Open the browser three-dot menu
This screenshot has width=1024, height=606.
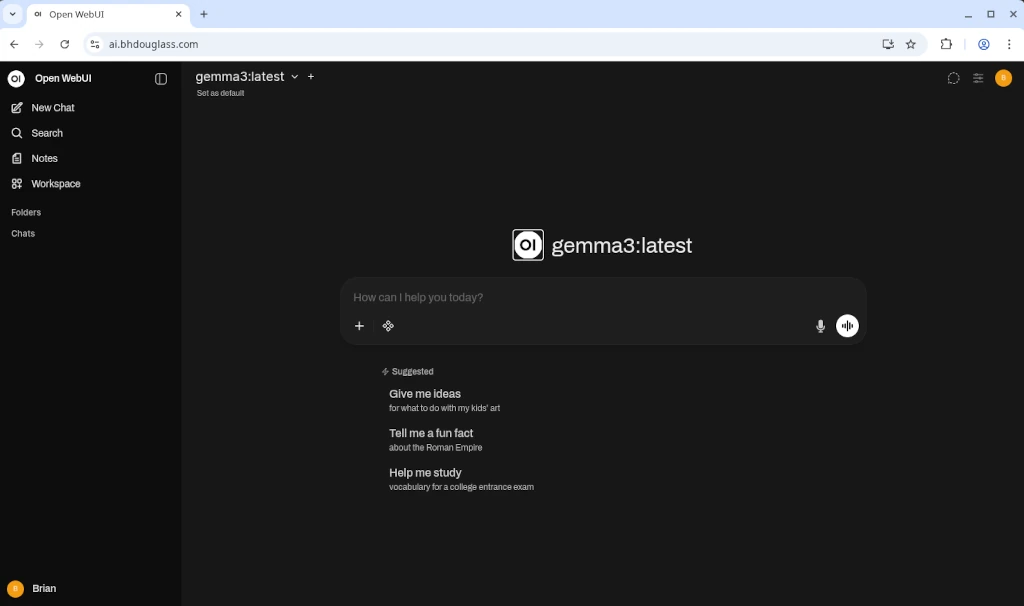(1009, 44)
